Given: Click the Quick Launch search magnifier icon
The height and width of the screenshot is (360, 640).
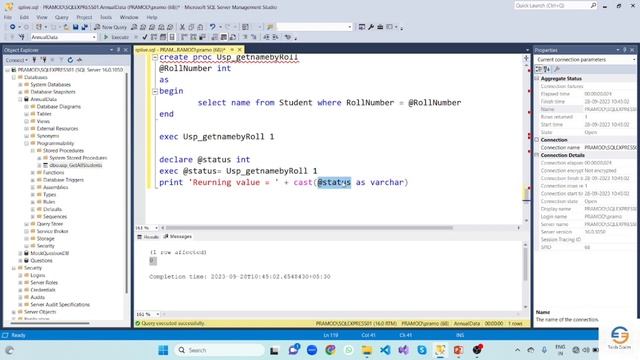Looking at the screenshot, I should click(593, 5).
